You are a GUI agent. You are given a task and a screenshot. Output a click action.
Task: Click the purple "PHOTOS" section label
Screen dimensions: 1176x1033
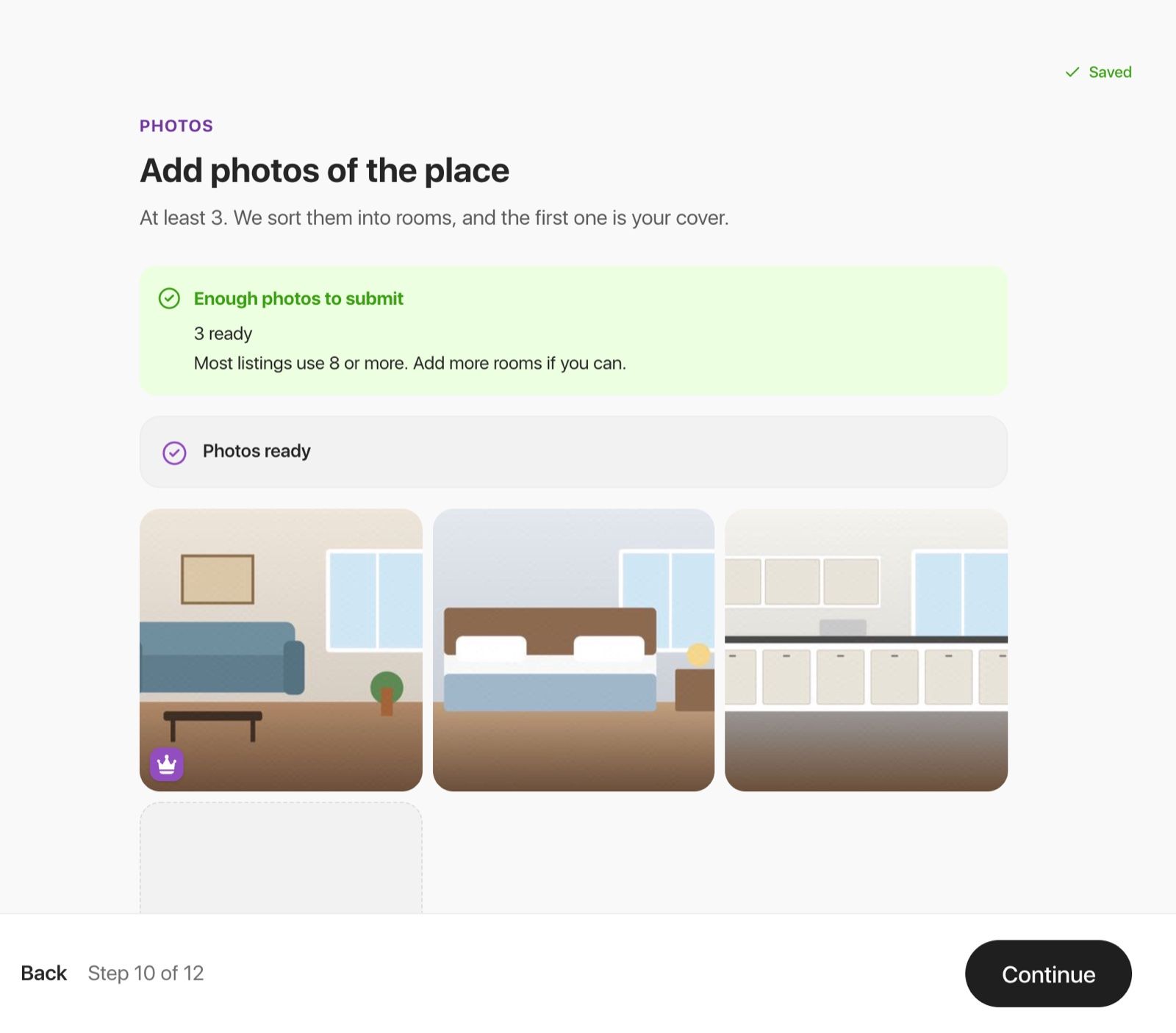[176, 126]
